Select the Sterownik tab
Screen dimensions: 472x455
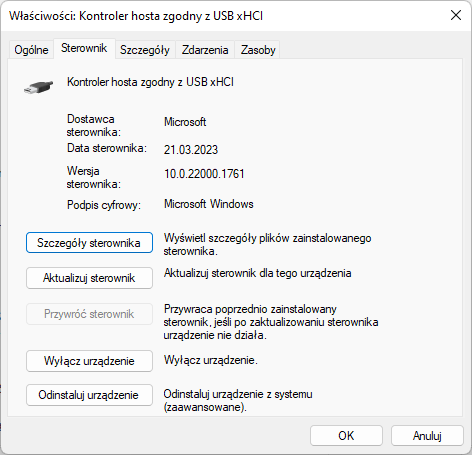tap(84, 48)
